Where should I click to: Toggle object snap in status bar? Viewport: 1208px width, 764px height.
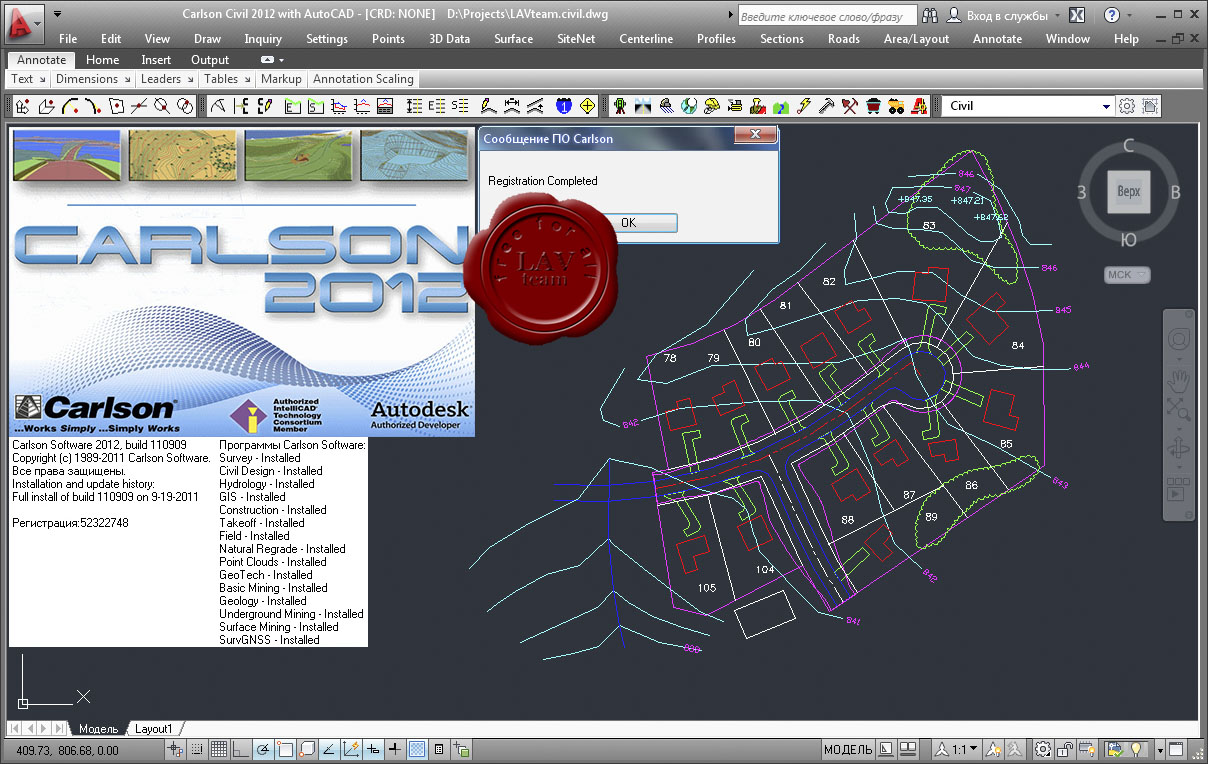285,749
